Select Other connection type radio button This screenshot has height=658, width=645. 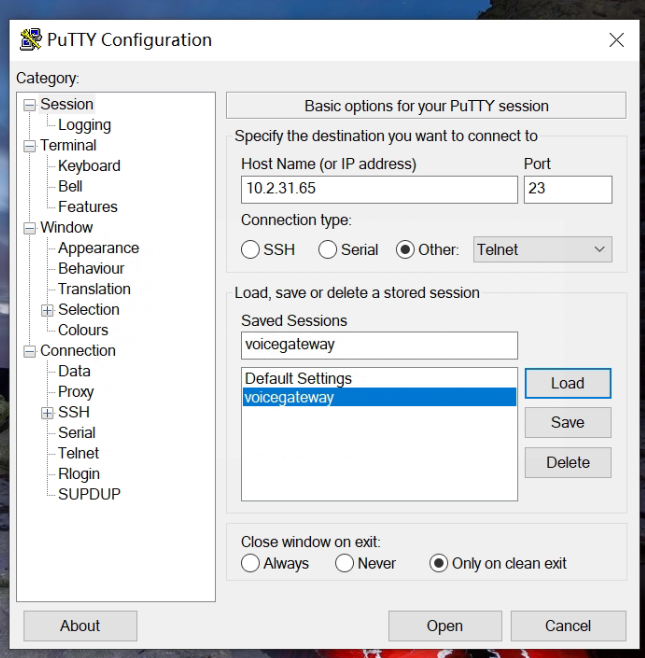coord(405,250)
